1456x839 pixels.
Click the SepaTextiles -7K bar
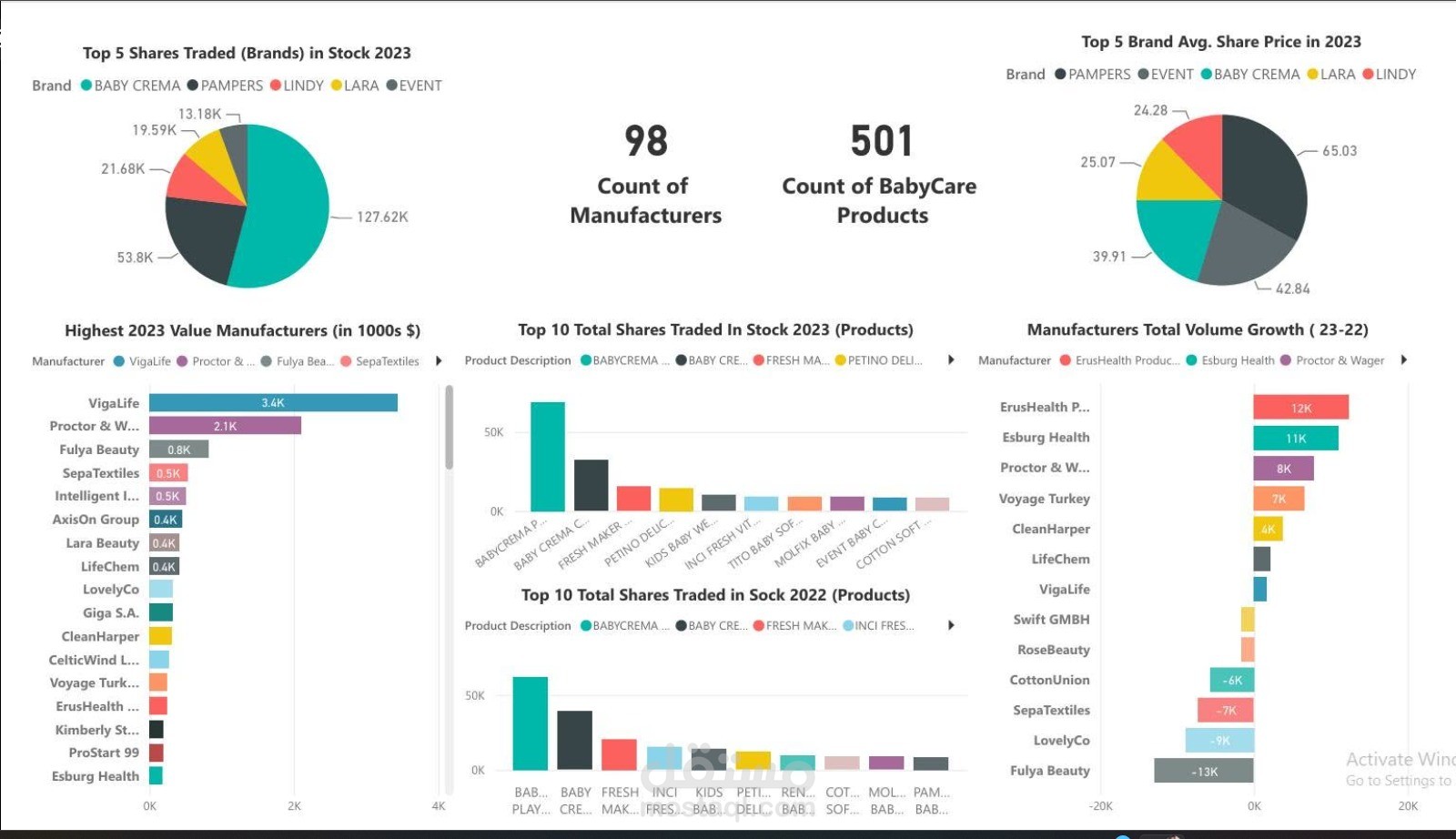tap(1226, 710)
